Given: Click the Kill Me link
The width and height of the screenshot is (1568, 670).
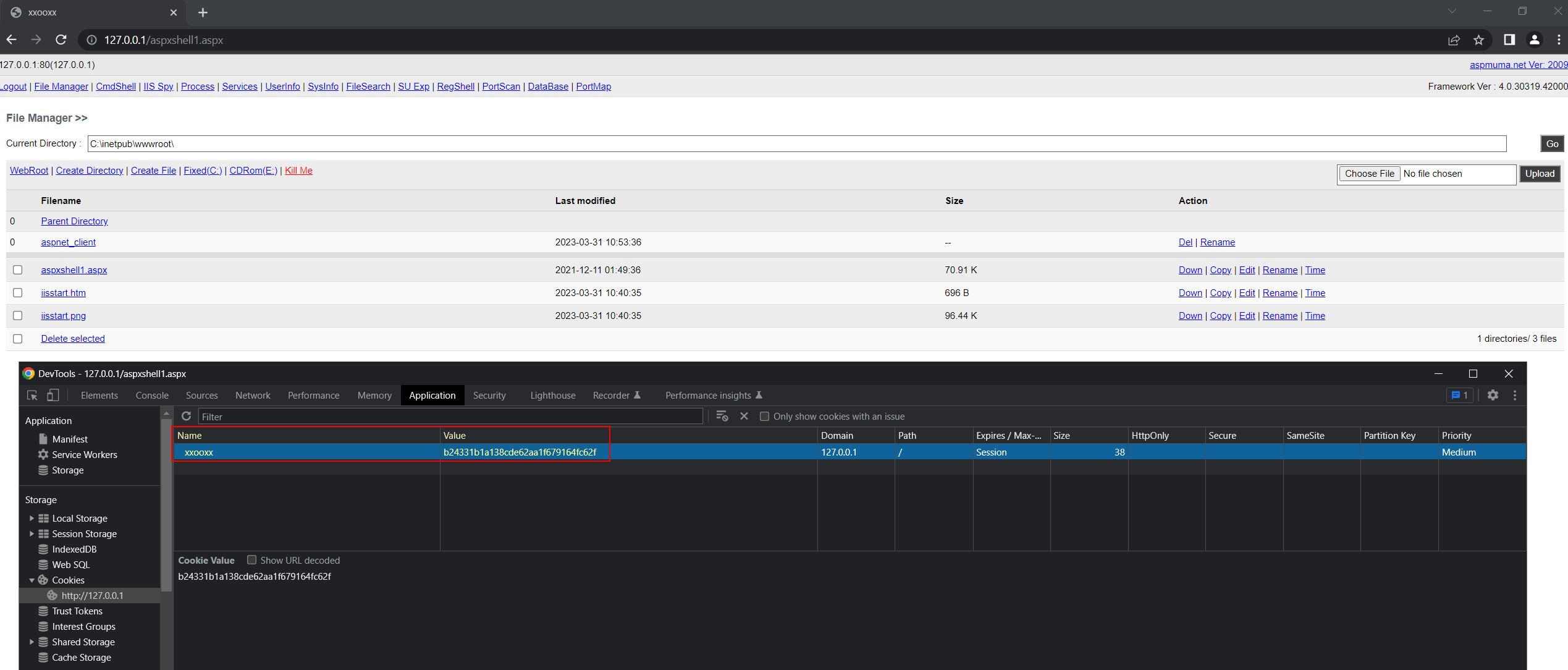Looking at the screenshot, I should (x=298, y=171).
